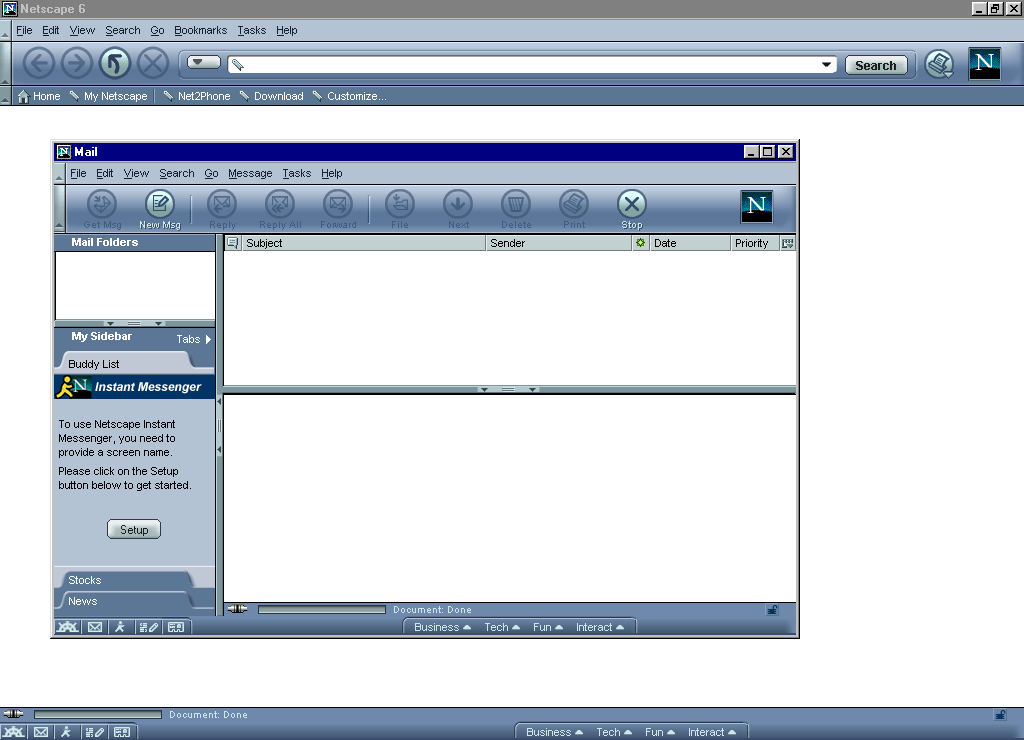Click the Stop icon in Mail toolbar
Viewport: 1024px width, 740px height.
coord(632,210)
